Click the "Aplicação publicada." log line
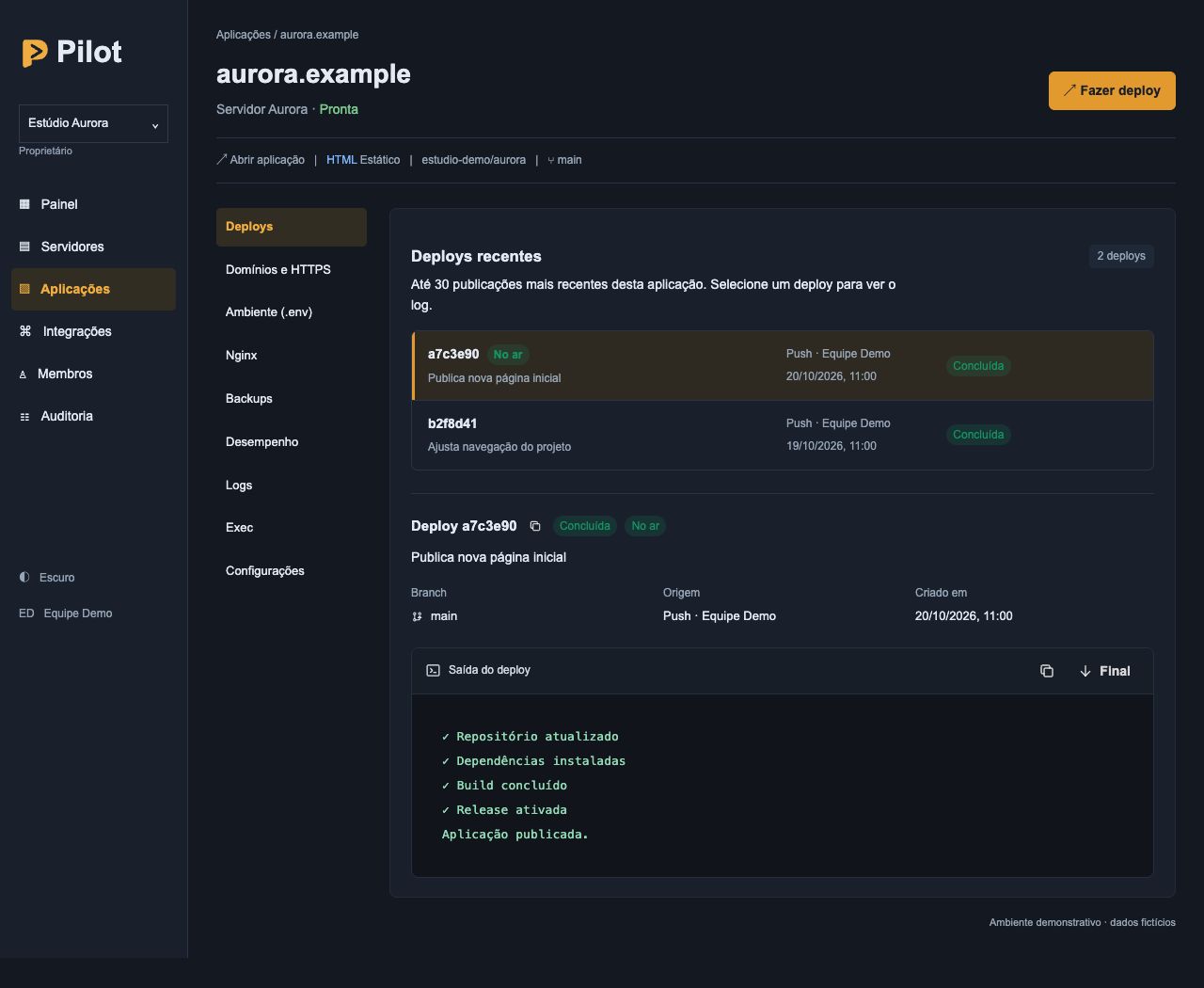The height and width of the screenshot is (988, 1204). click(x=515, y=835)
